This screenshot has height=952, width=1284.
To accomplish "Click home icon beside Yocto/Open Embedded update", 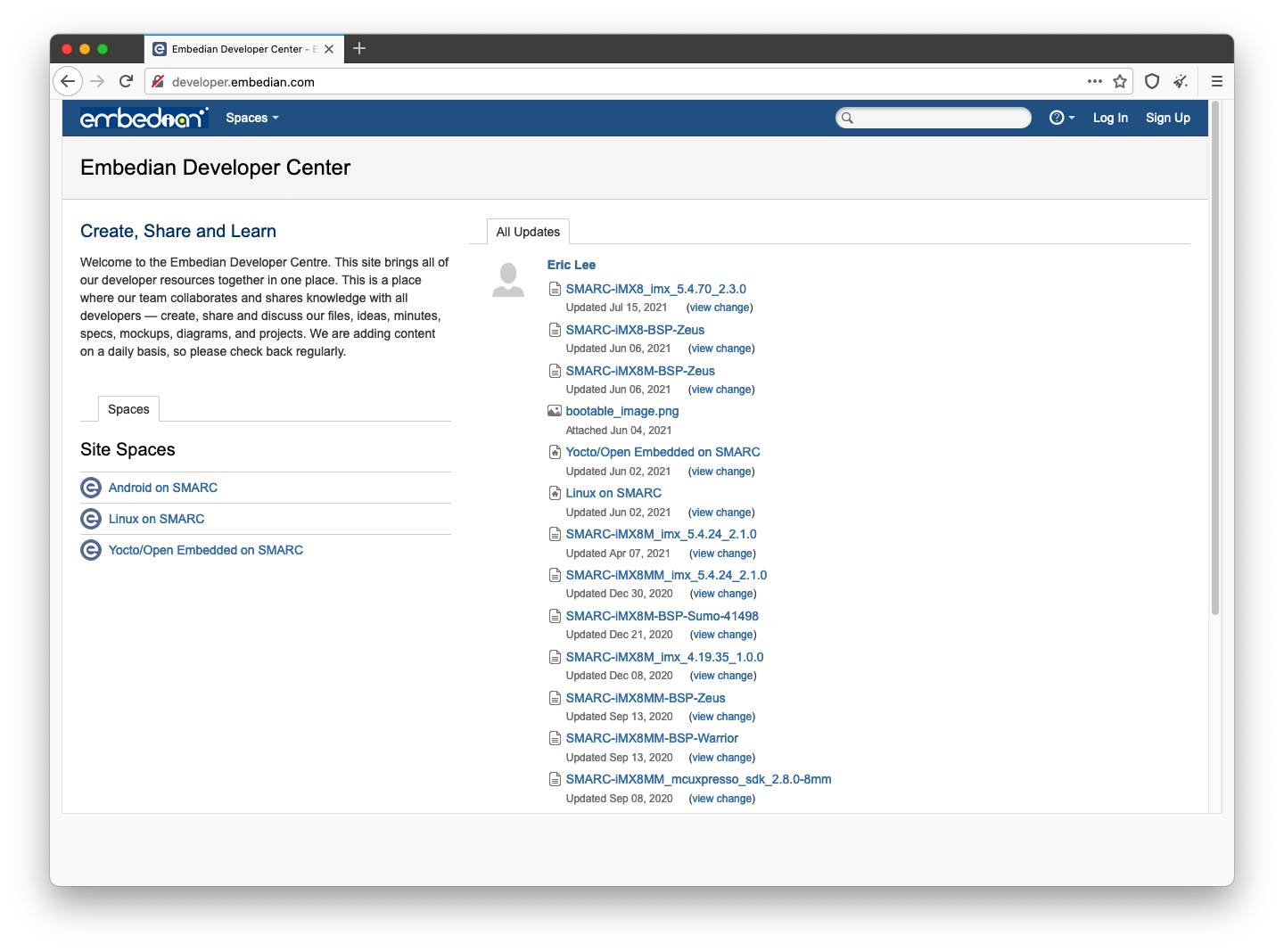I will [555, 452].
